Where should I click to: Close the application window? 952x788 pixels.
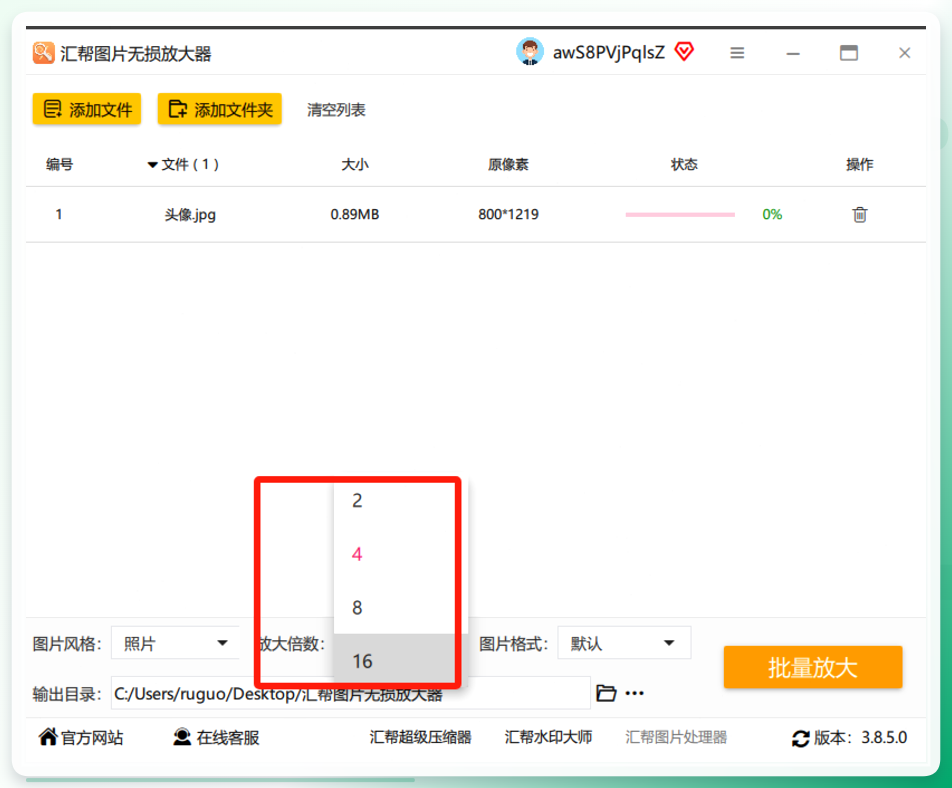[x=905, y=53]
